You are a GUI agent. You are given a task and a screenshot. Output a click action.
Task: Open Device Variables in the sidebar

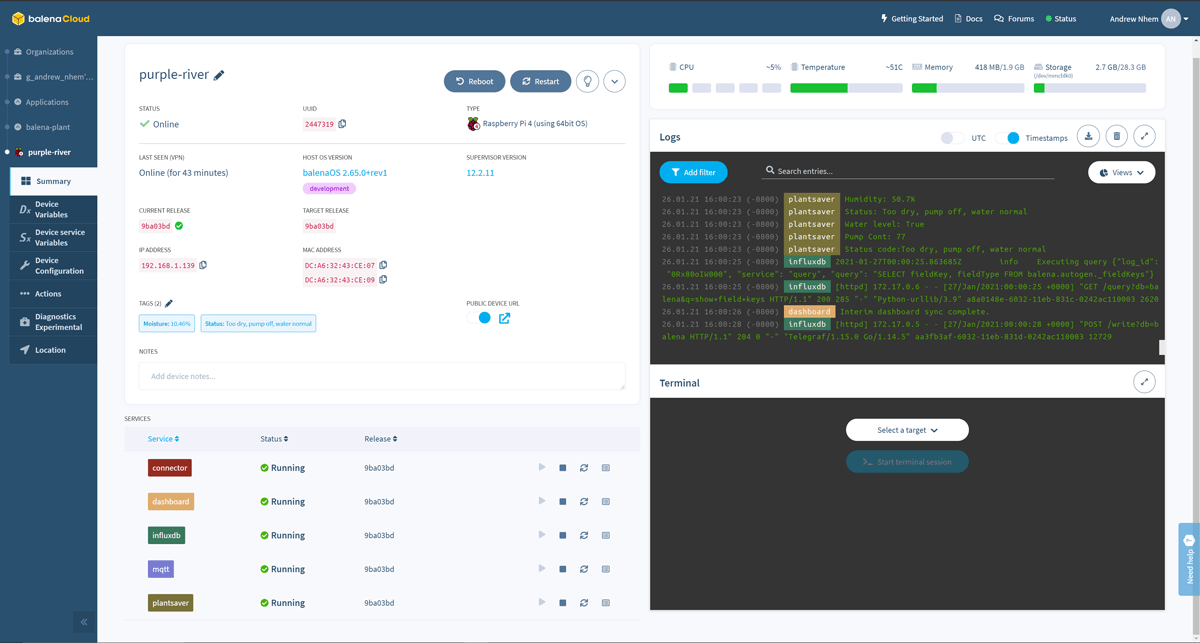(53, 209)
